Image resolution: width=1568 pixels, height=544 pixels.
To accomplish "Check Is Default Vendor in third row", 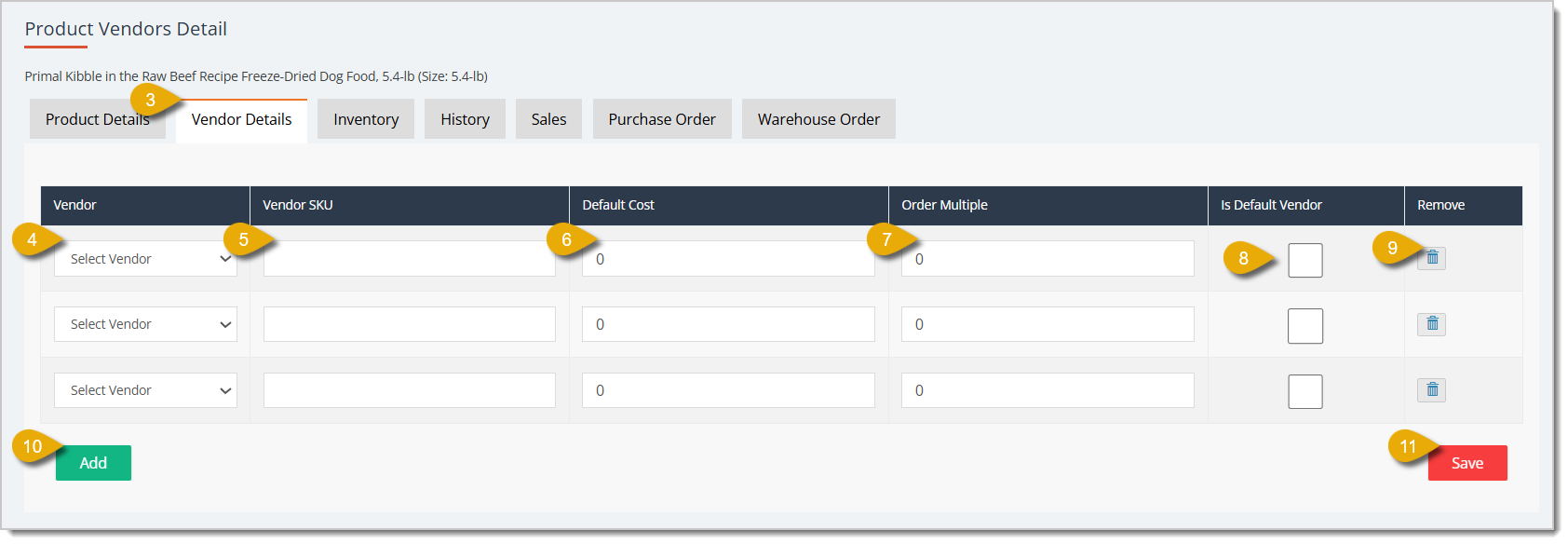I will pyautogui.click(x=1305, y=391).
